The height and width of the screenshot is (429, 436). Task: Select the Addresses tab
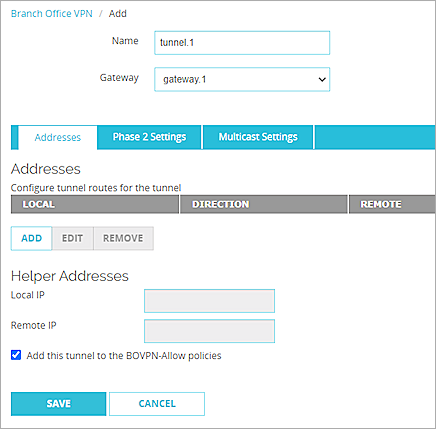[x=58, y=137]
